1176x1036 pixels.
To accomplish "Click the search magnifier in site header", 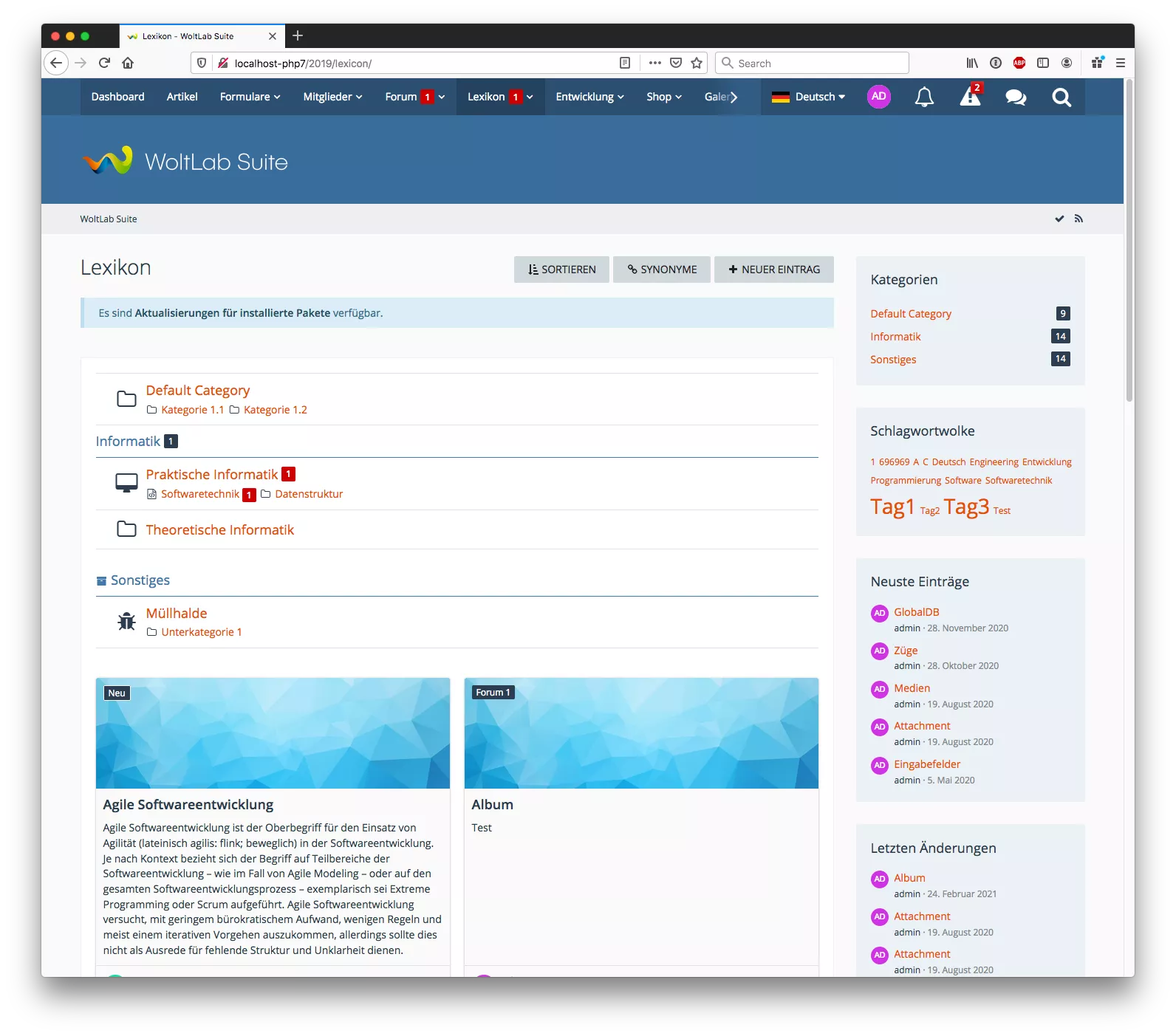I will (x=1062, y=97).
